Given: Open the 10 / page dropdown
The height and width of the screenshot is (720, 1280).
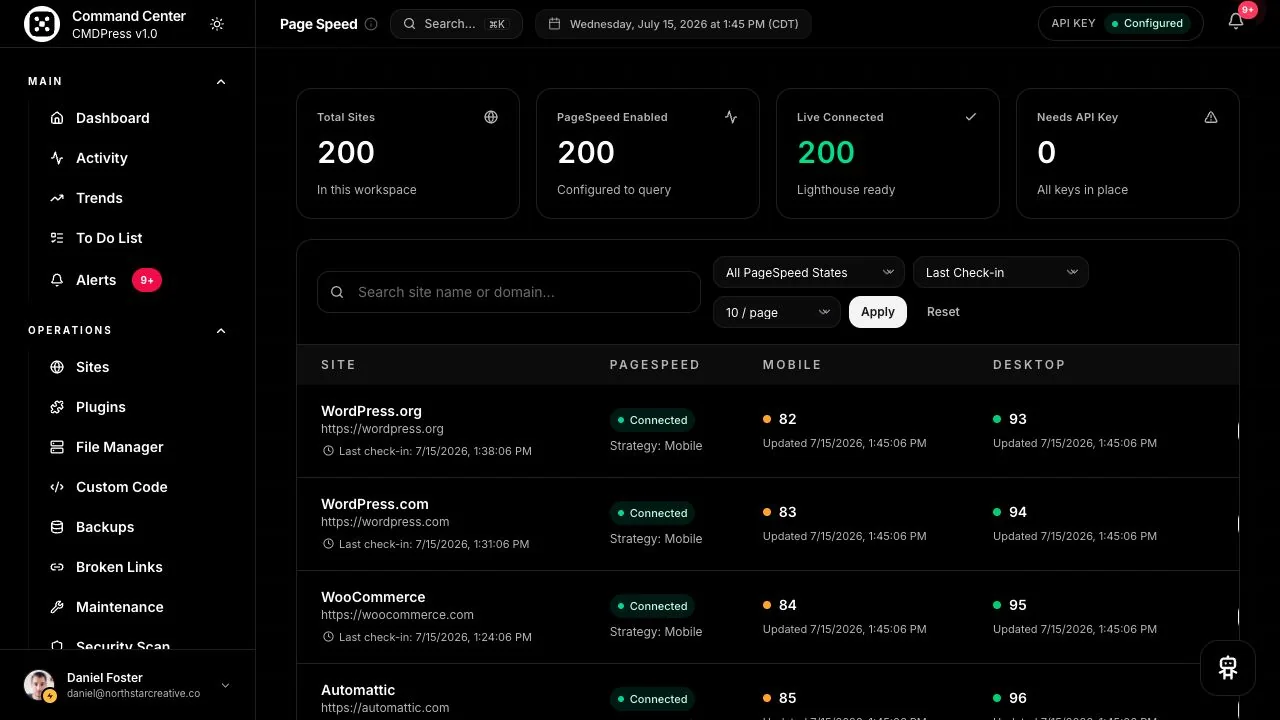Looking at the screenshot, I should click(x=777, y=312).
